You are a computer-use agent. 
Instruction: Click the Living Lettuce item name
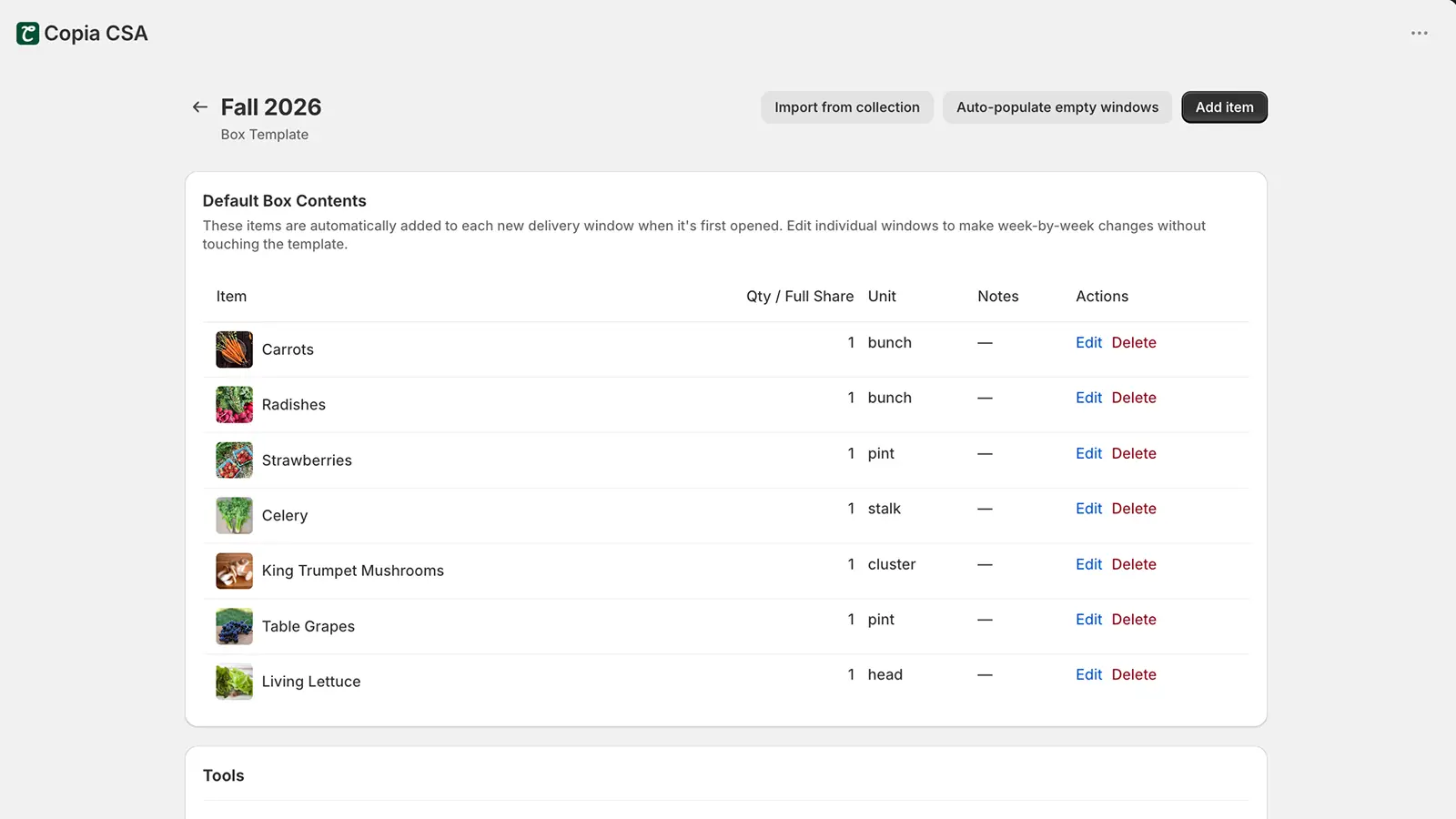[311, 682]
